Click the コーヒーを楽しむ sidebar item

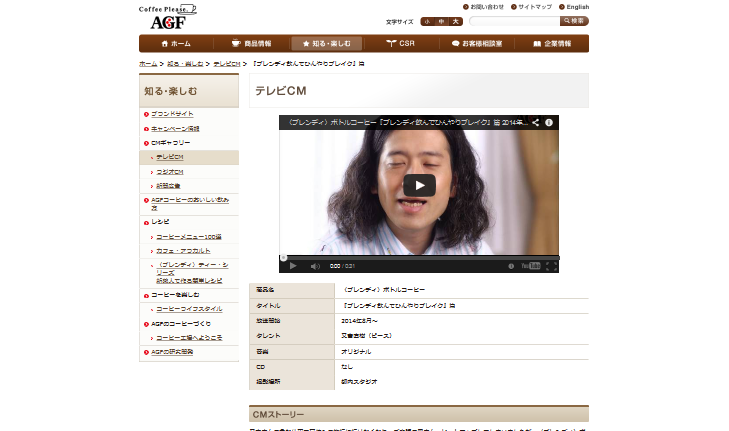175,295
